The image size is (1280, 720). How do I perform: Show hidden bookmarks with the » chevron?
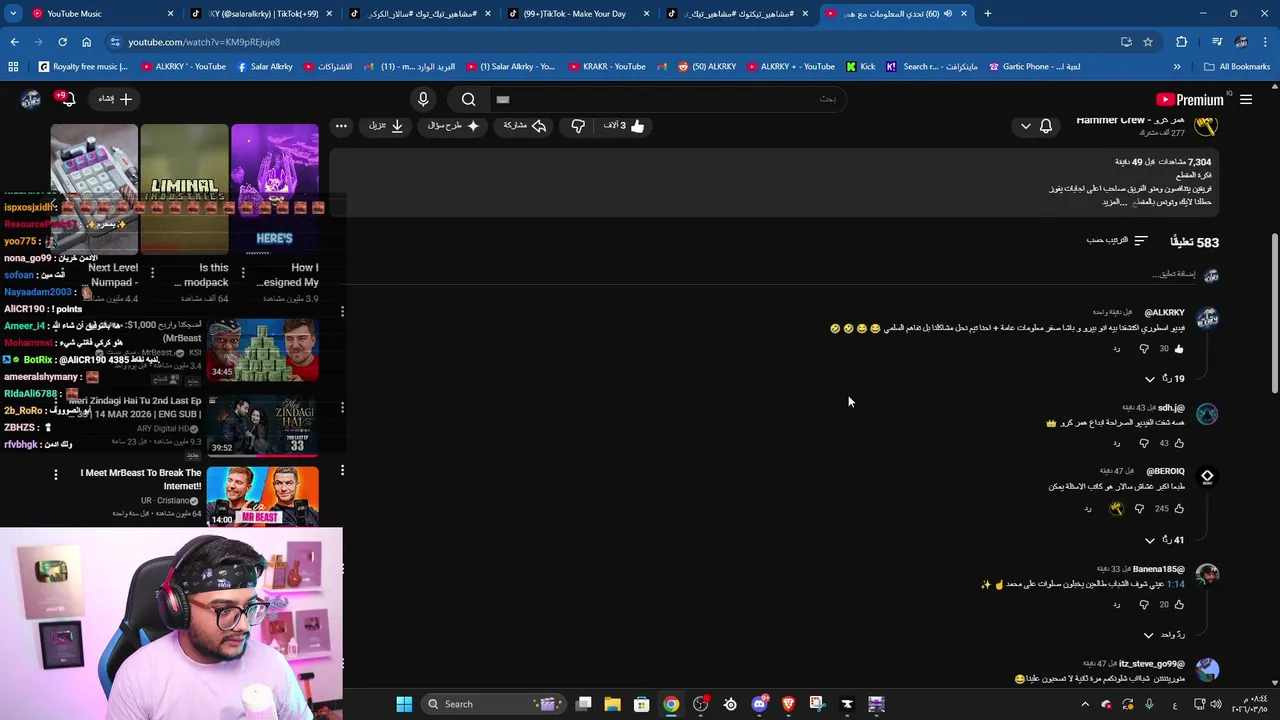[x=1177, y=67]
